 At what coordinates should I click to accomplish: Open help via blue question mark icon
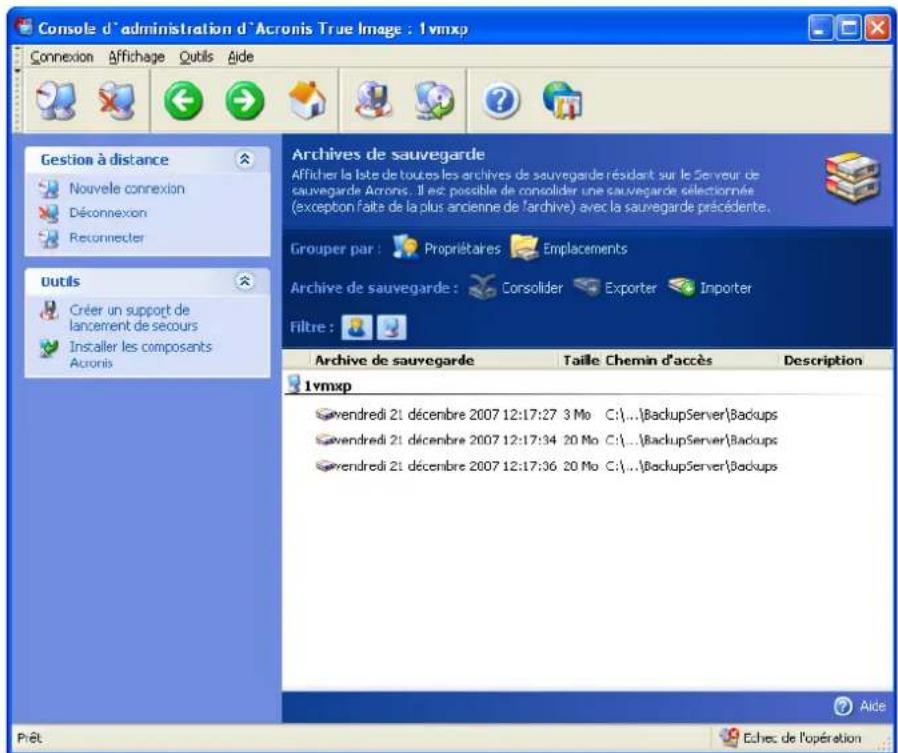pyautogui.click(x=501, y=101)
